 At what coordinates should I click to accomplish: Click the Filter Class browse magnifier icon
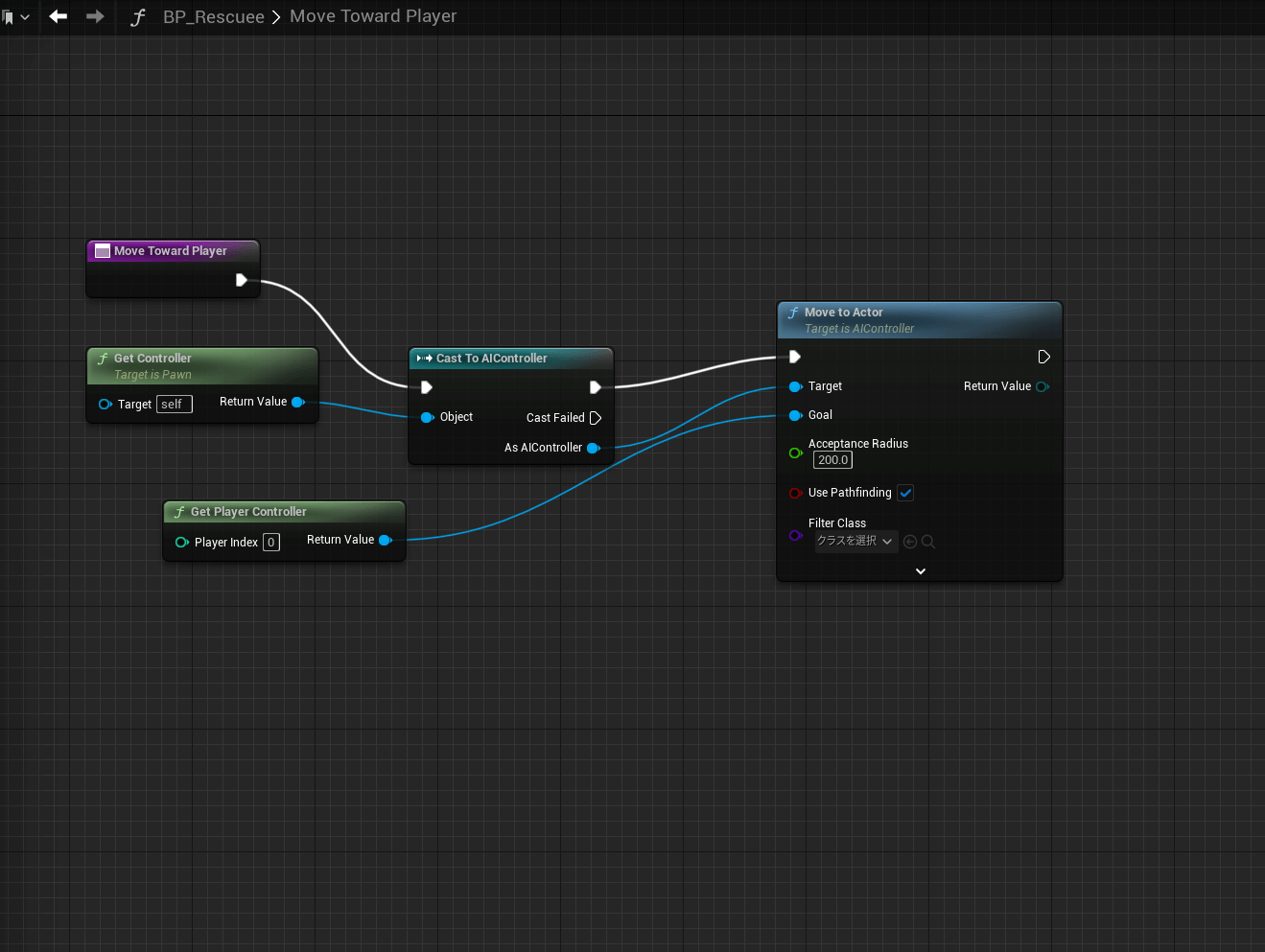pyautogui.click(x=928, y=542)
